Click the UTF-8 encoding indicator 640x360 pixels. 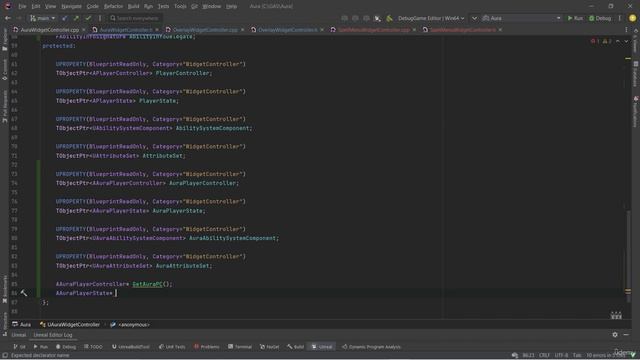coord(561,356)
